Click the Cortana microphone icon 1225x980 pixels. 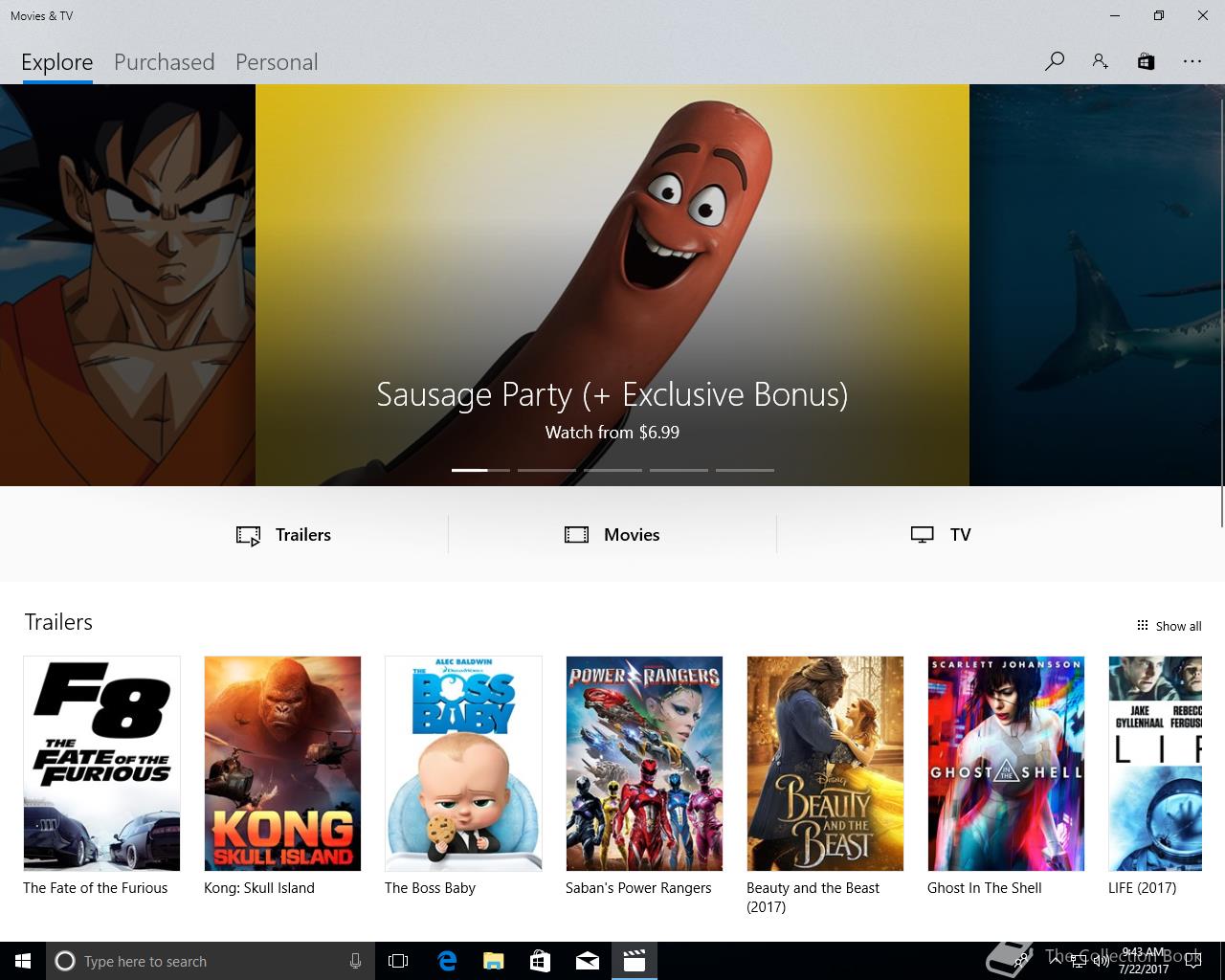pyautogui.click(x=355, y=961)
